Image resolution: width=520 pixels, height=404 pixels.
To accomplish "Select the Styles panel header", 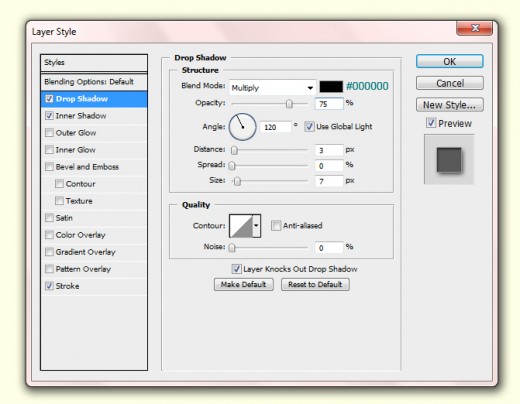I will pos(94,63).
